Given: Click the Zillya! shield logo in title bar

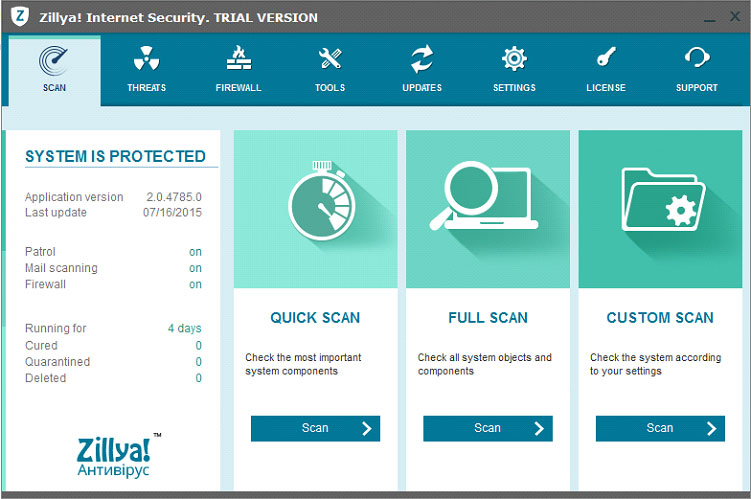Looking at the screenshot, I should click(x=20, y=17).
